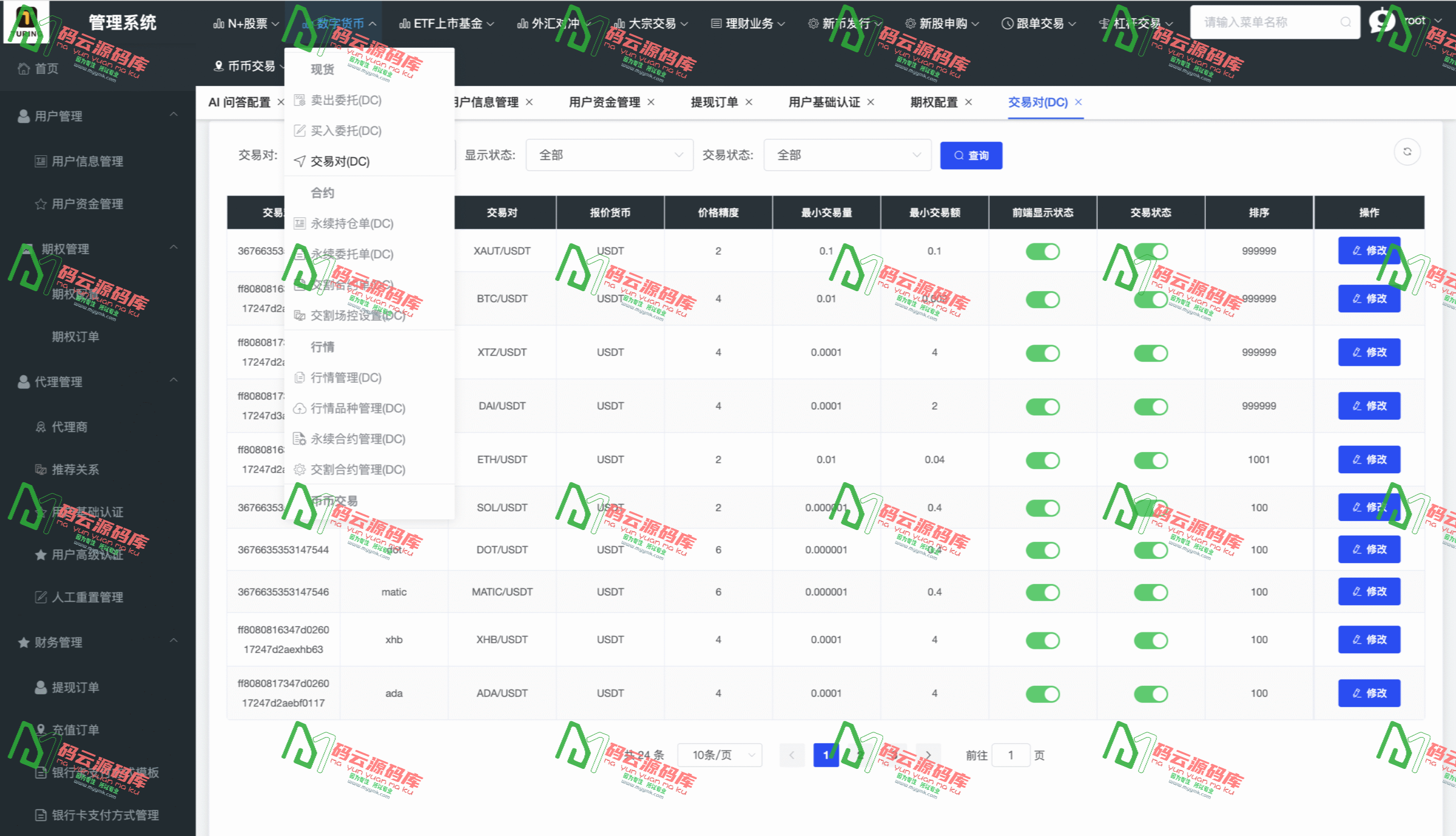Screen dimensions: 1456x836
Task: Click the paper-plane icon beside 交易对(DC)
Action: (x=300, y=162)
